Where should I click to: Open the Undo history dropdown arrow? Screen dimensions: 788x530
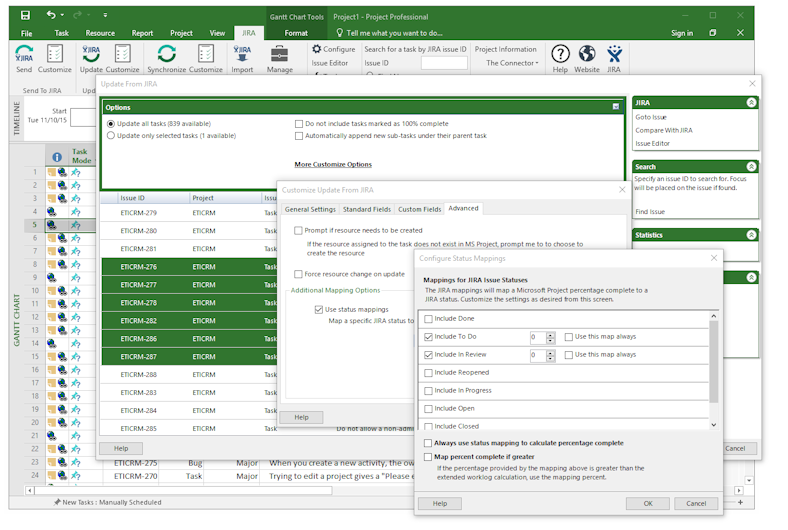click(62, 15)
